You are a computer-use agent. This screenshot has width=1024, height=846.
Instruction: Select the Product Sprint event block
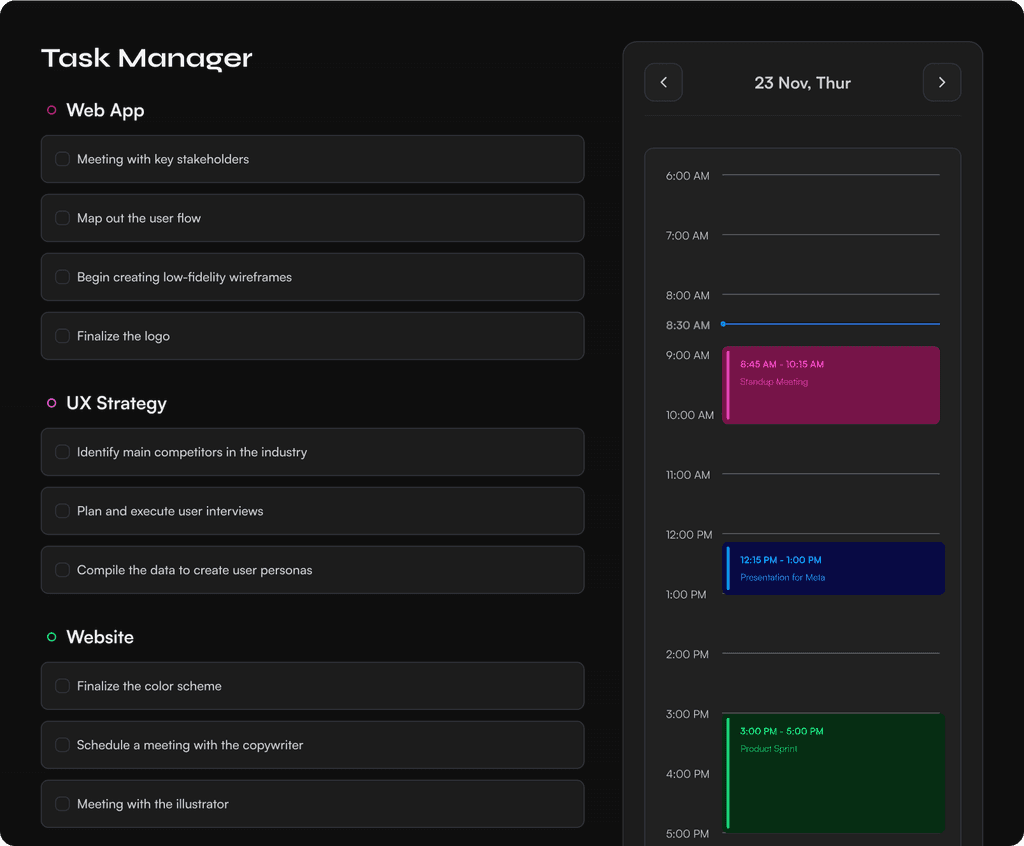click(833, 773)
